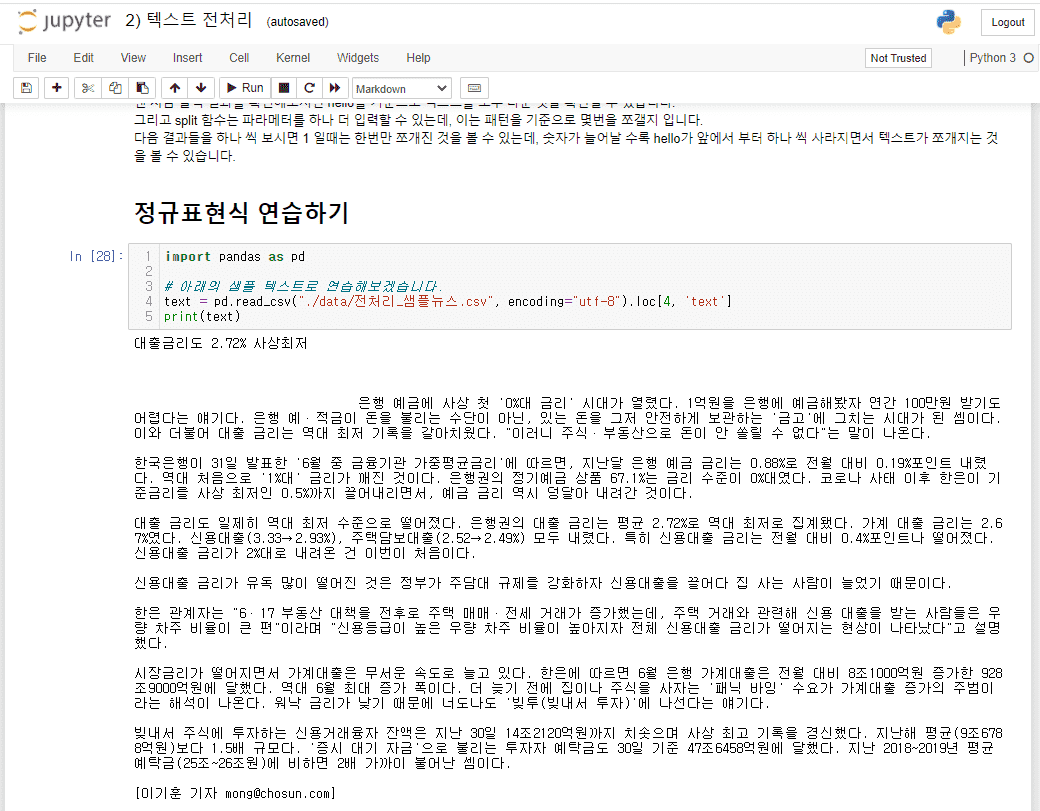Viewport: 1040px width, 811px height.
Task: Click the save and checkpoint icon
Action: pos(27,88)
